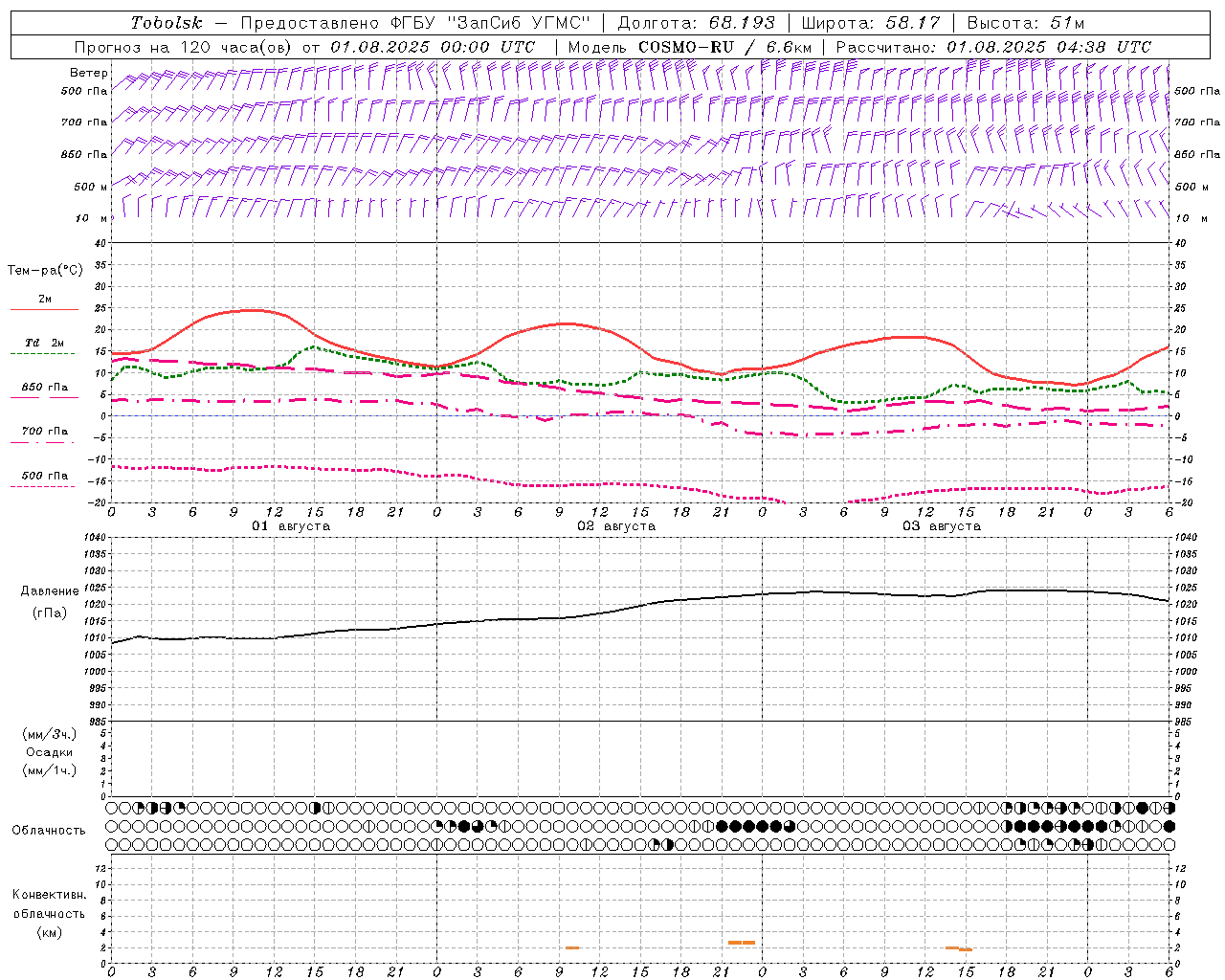Click "Прогноз на 120 часа(ов)" forecast text
This screenshot has width=1225, height=980.
pyautogui.click(x=185, y=47)
